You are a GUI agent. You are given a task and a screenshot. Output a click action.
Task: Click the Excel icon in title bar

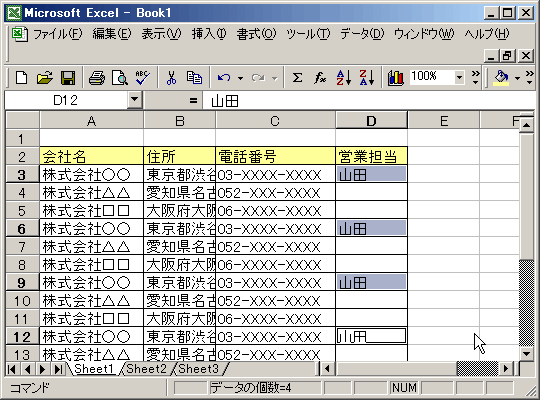click(x=14, y=13)
